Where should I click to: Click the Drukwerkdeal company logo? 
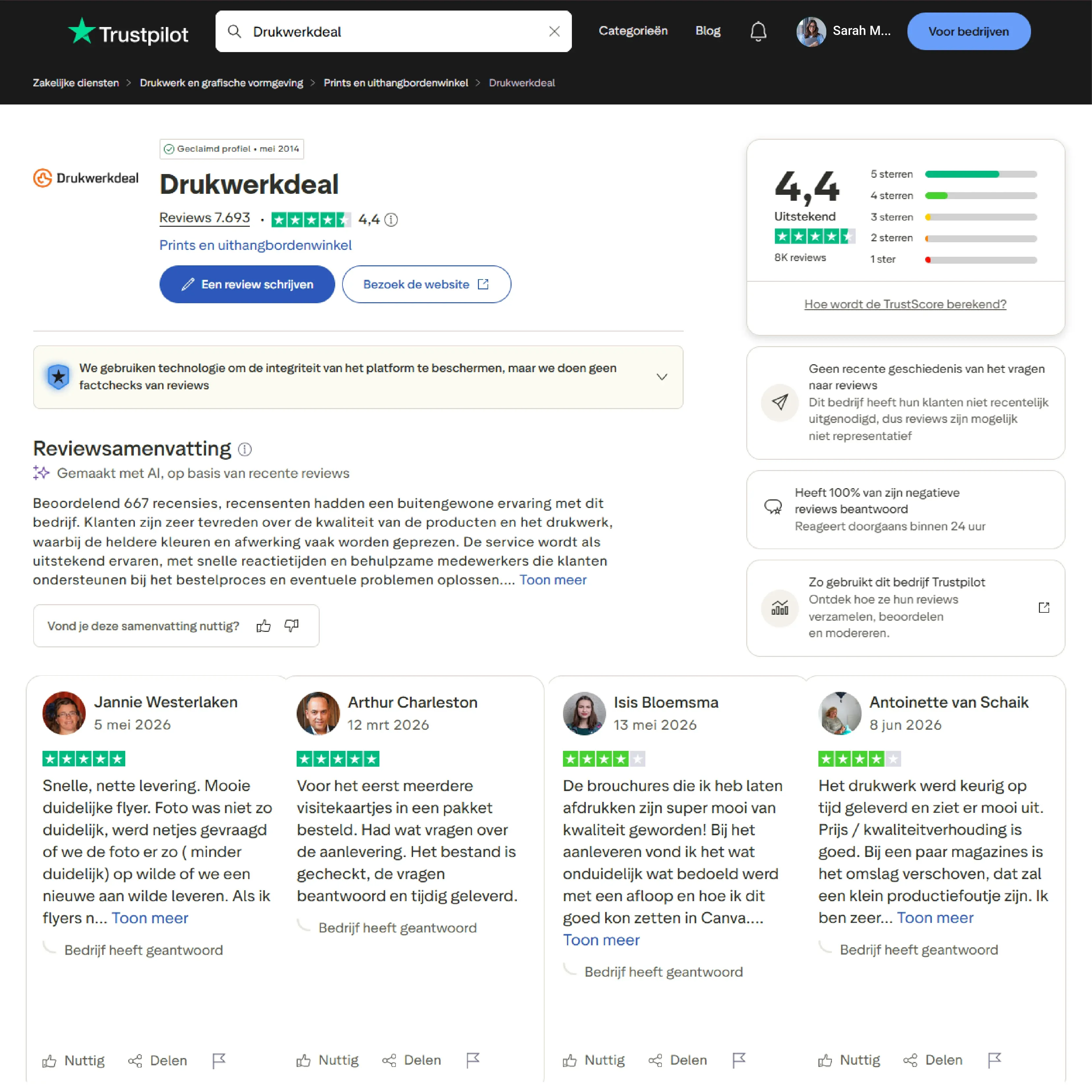pos(86,178)
